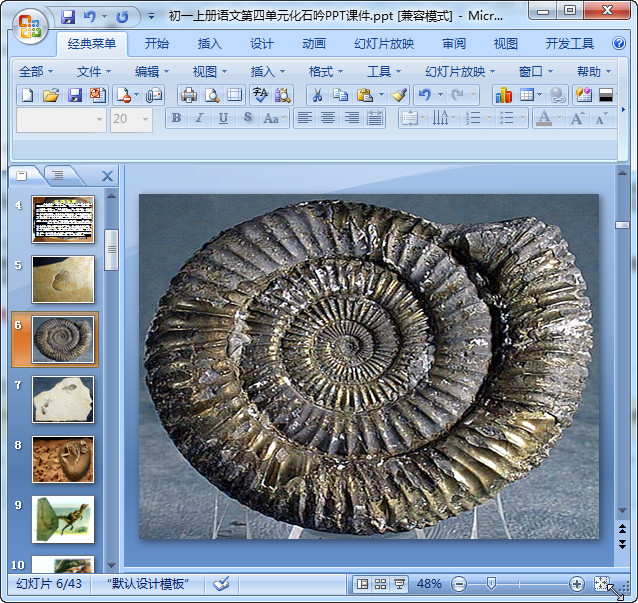Start slideshow from status bar icon
The image size is (638, 603).
coord(400,584)
